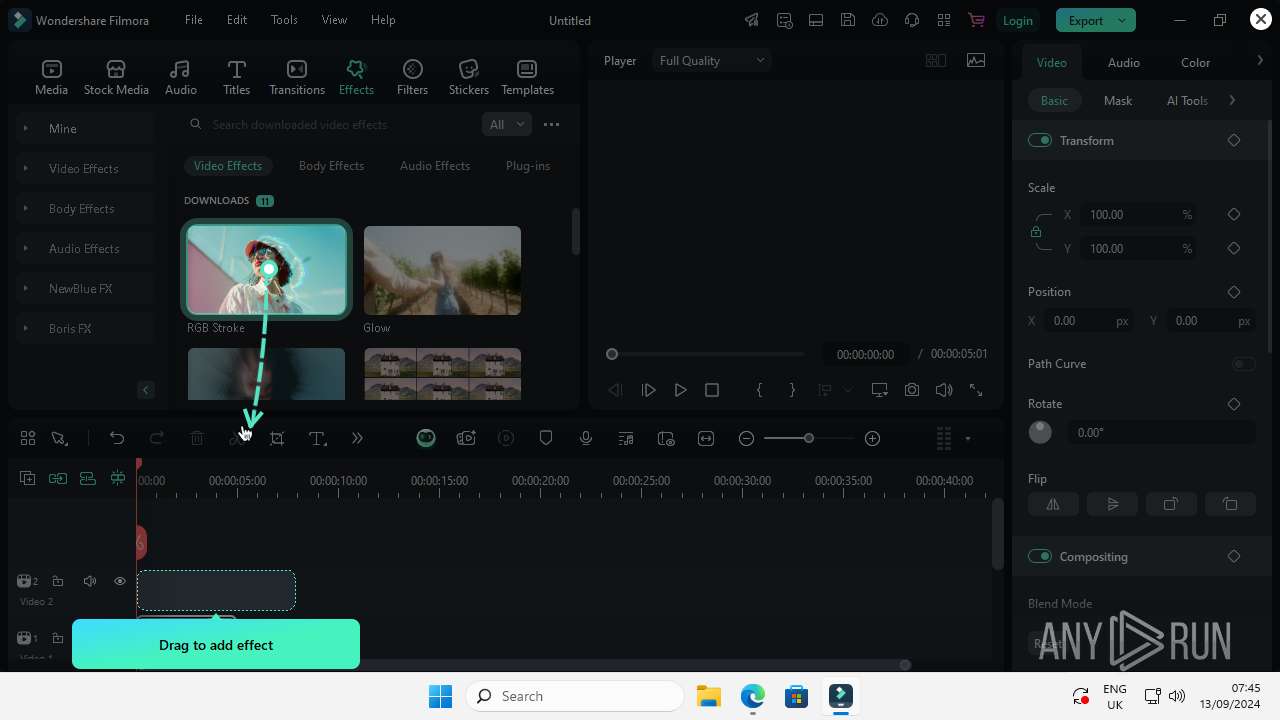The image size is (1280, 720).
Task: Open the support headset icon
Action: pos(912,20)
